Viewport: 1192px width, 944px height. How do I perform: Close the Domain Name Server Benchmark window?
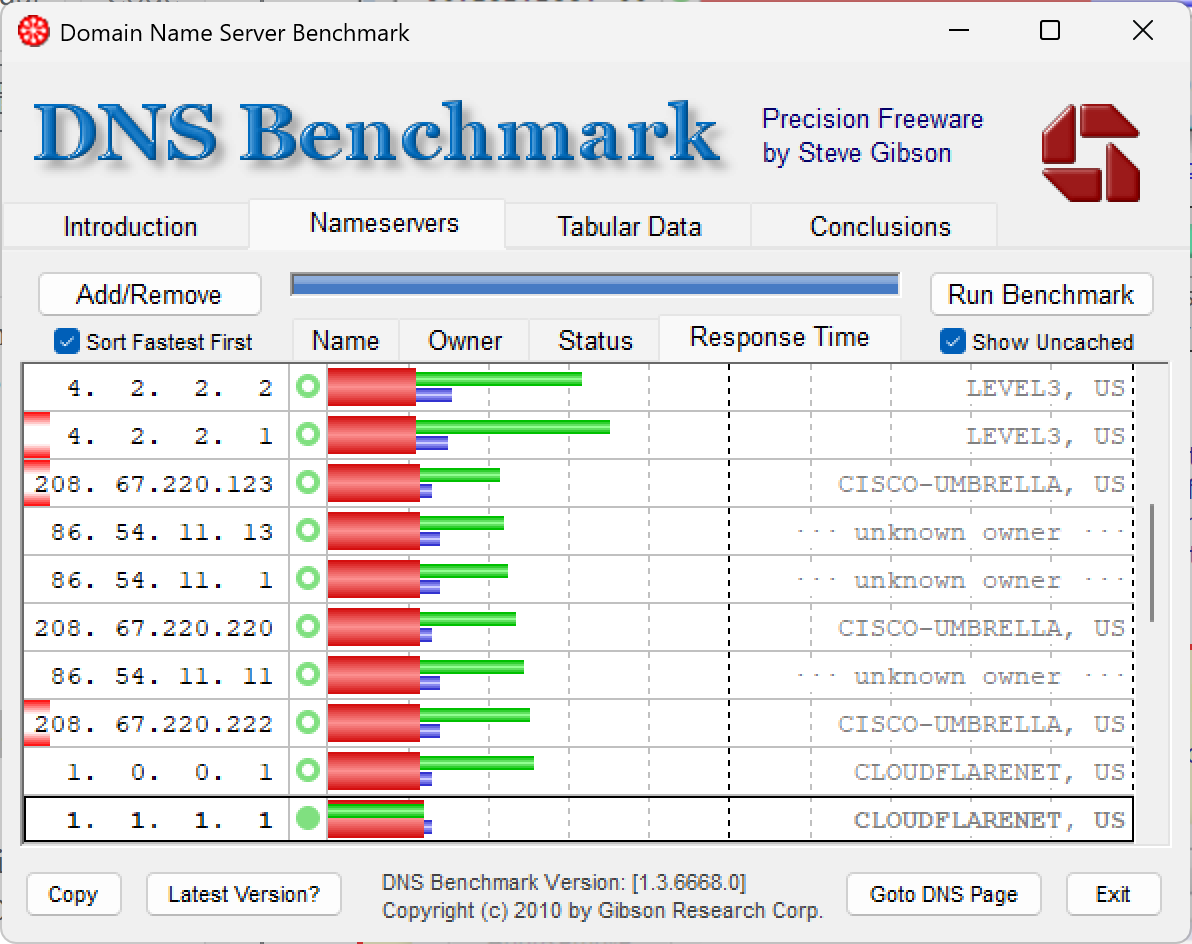tap(1143, 31)
